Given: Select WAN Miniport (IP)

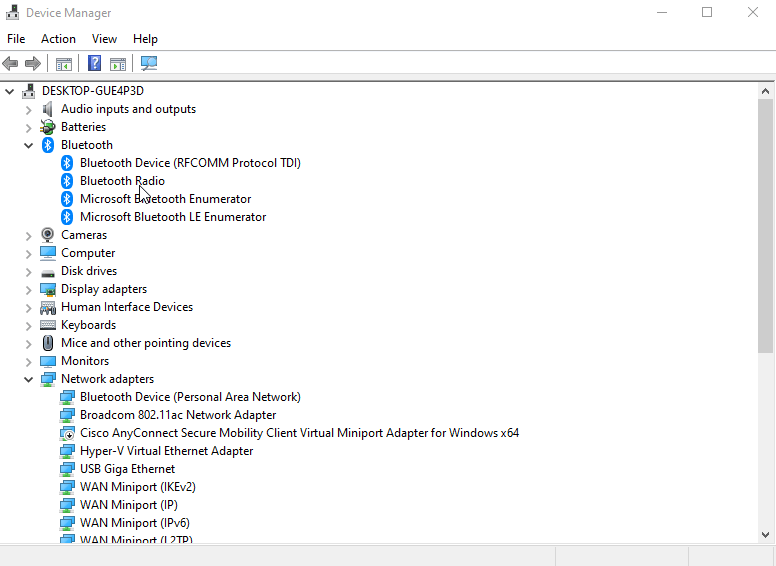Looking at the screenshot, I should pos(129,505).
